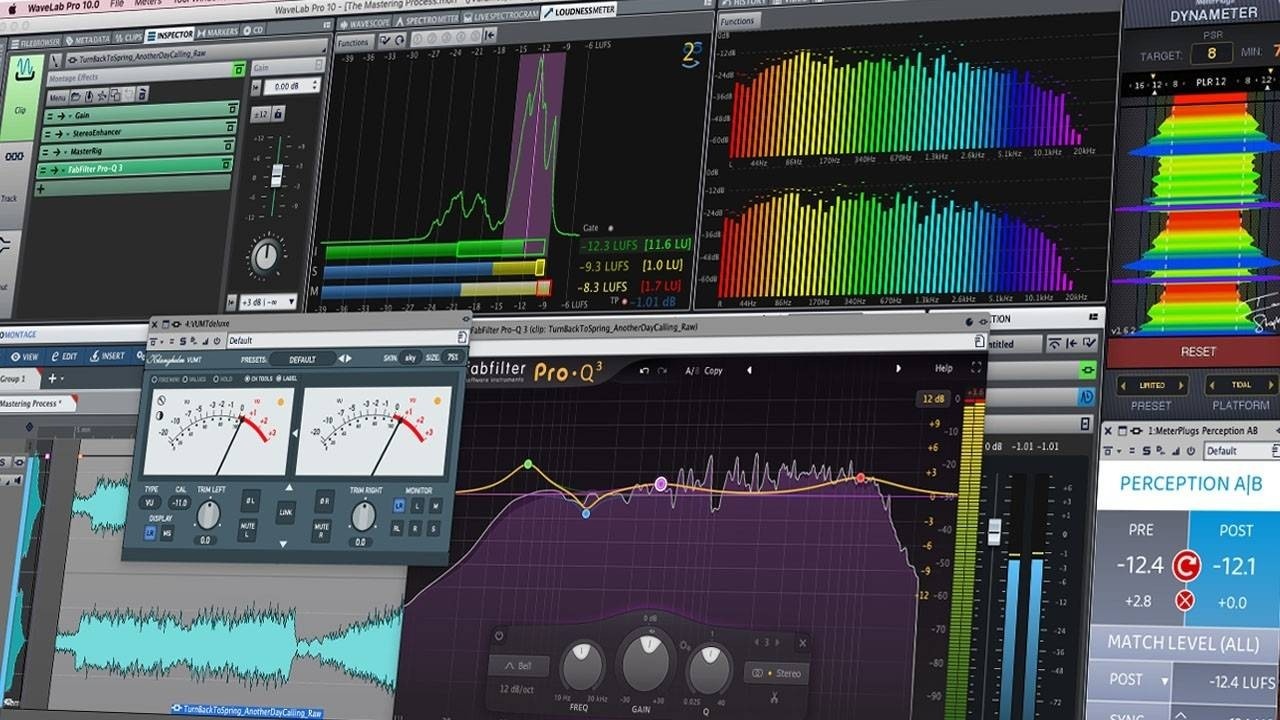Click the Dynameter PSR target value 8
Screen dimensions: 1280x720
coord(1212,53)
